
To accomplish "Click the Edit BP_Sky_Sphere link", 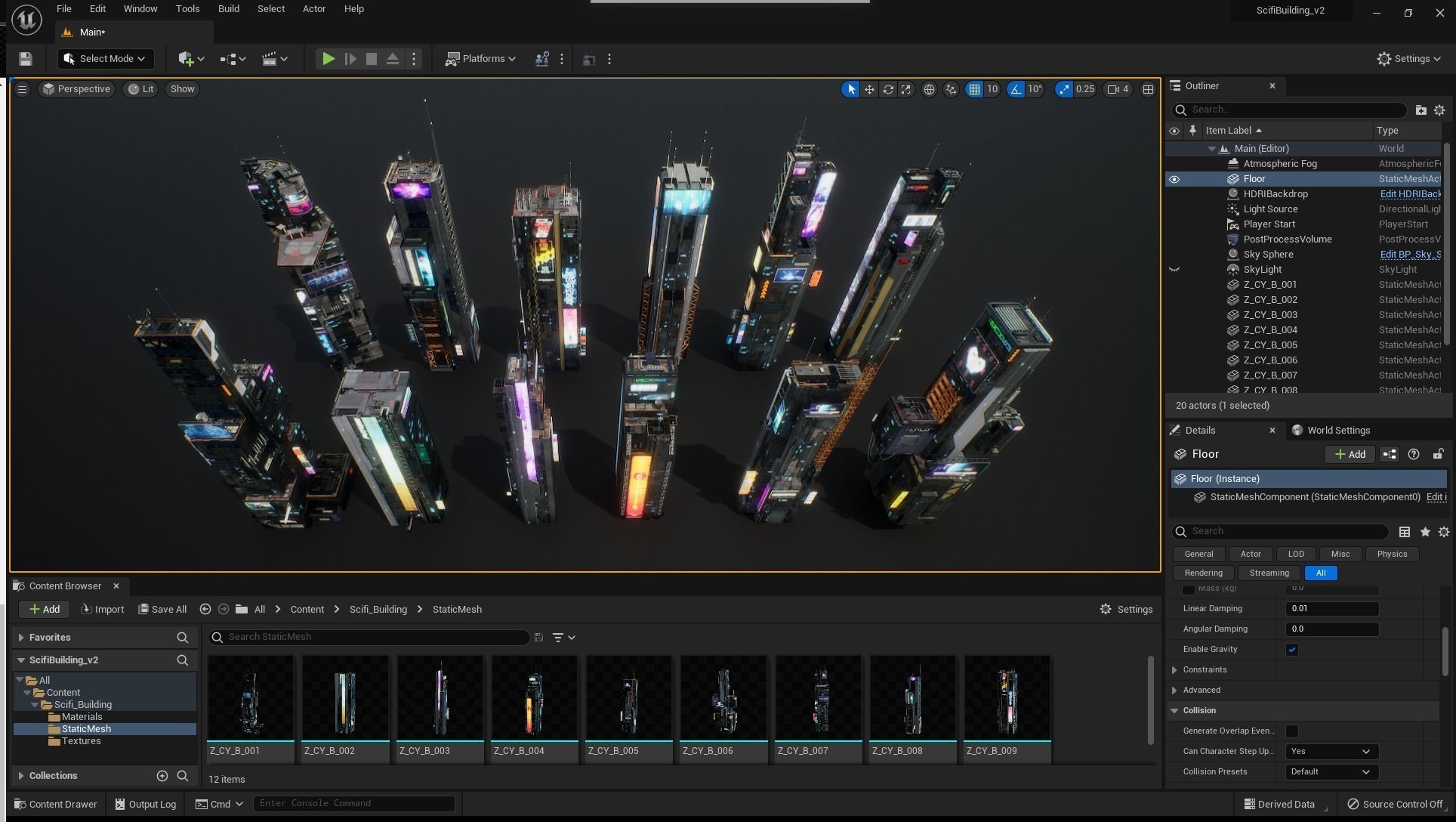I will click(1410, 255).
